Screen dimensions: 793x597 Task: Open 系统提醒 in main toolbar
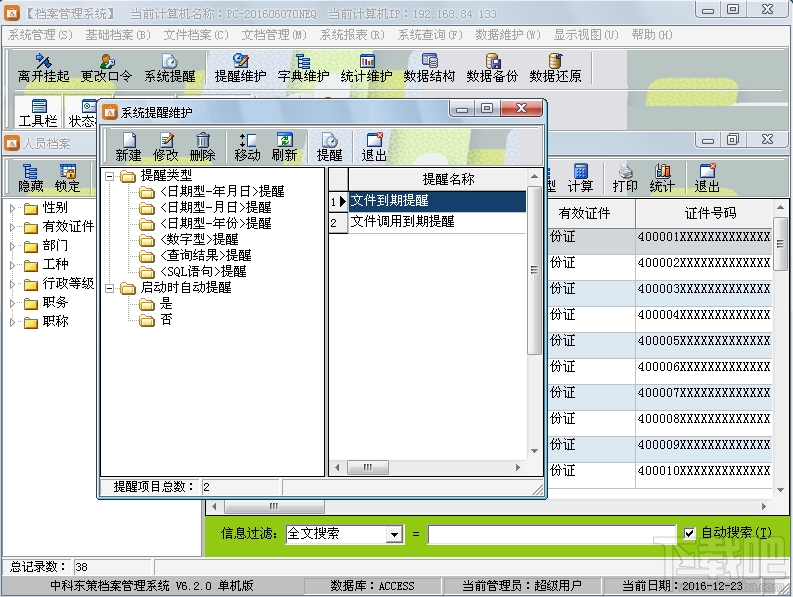(169, 68)
